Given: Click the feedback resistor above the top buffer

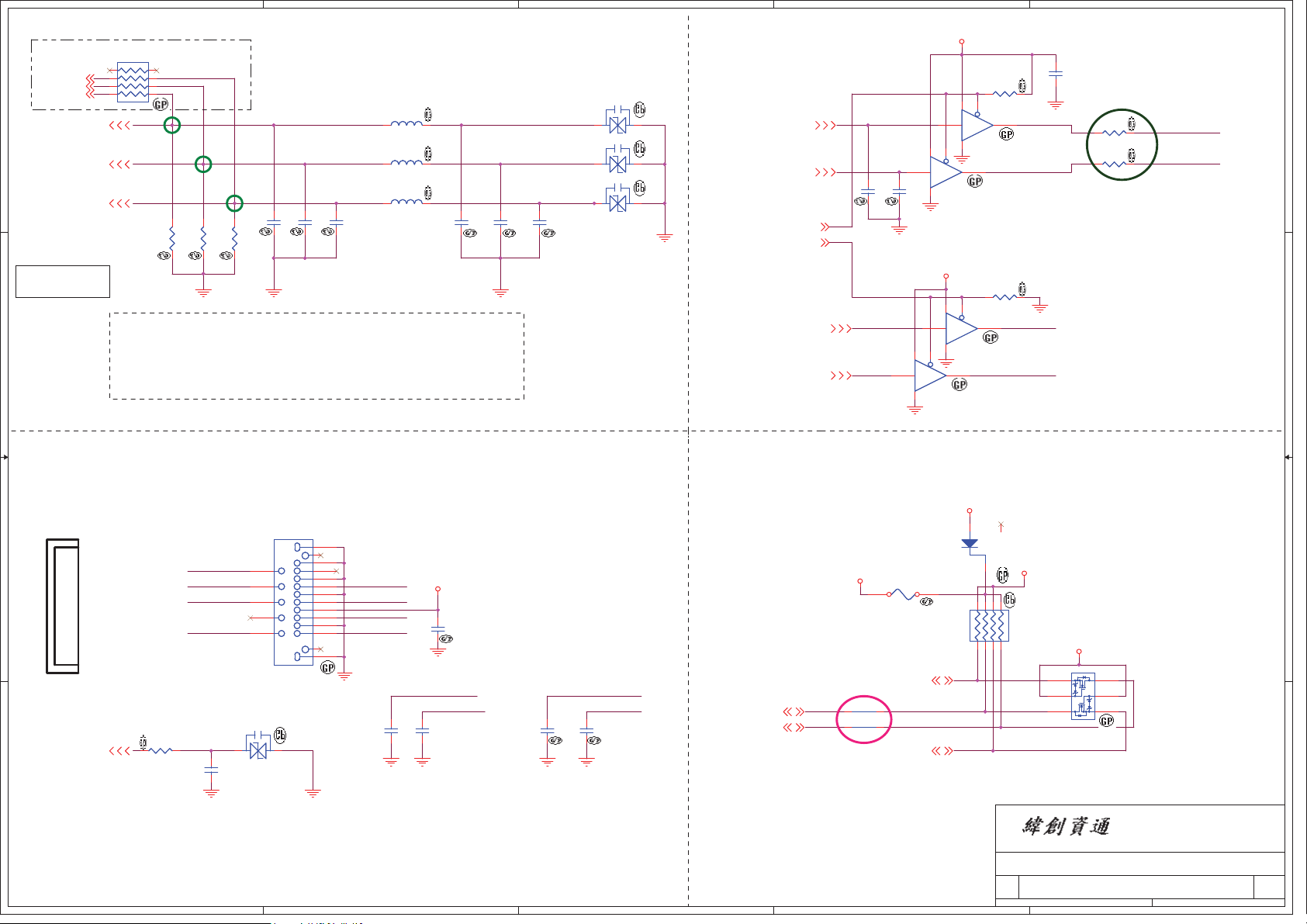Looking at the screenshot, I should (x=1005, y=94).
